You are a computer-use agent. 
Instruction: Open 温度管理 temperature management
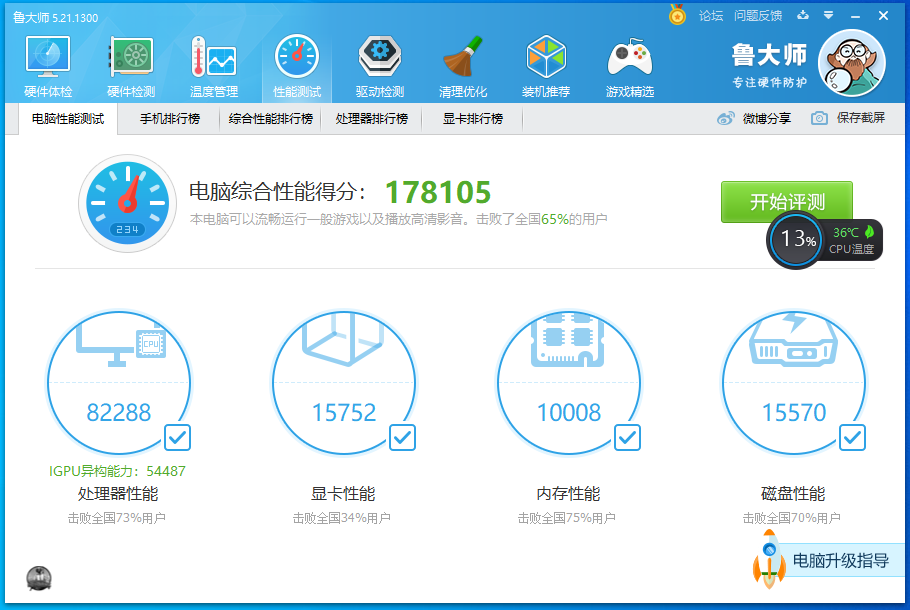(214, 66)
